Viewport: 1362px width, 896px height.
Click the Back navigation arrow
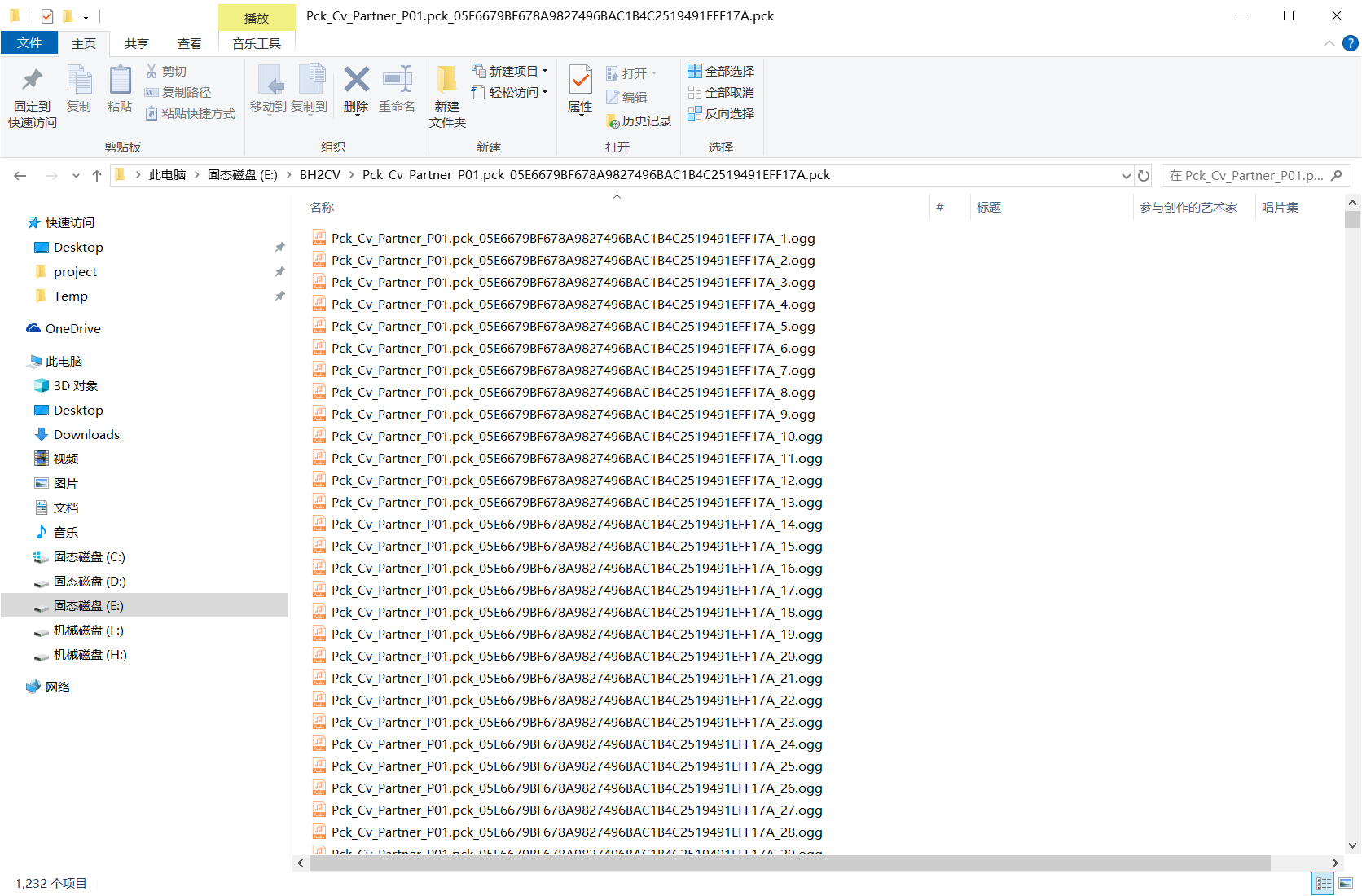[20, 175]
